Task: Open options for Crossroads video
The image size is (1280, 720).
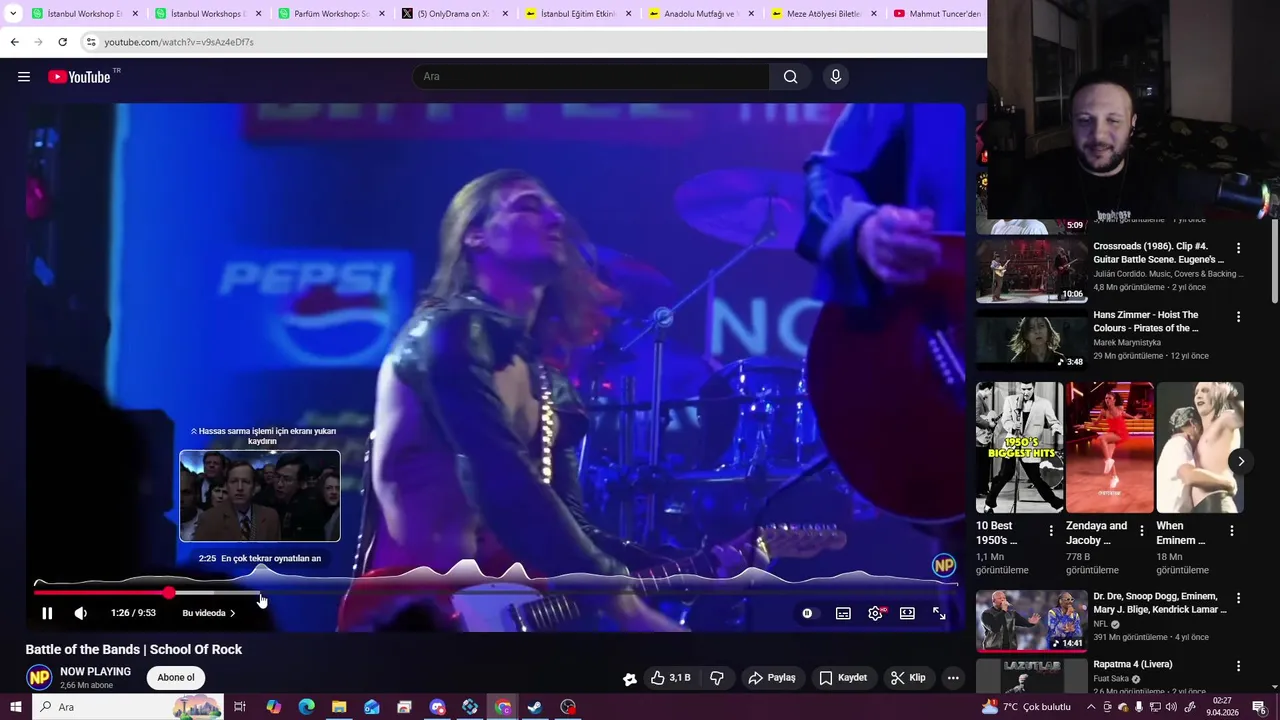Action: pos(1238,248)
